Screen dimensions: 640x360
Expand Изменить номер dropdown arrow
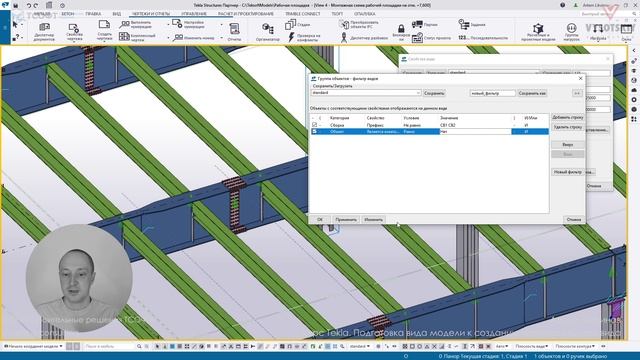(x=222, y=38)
